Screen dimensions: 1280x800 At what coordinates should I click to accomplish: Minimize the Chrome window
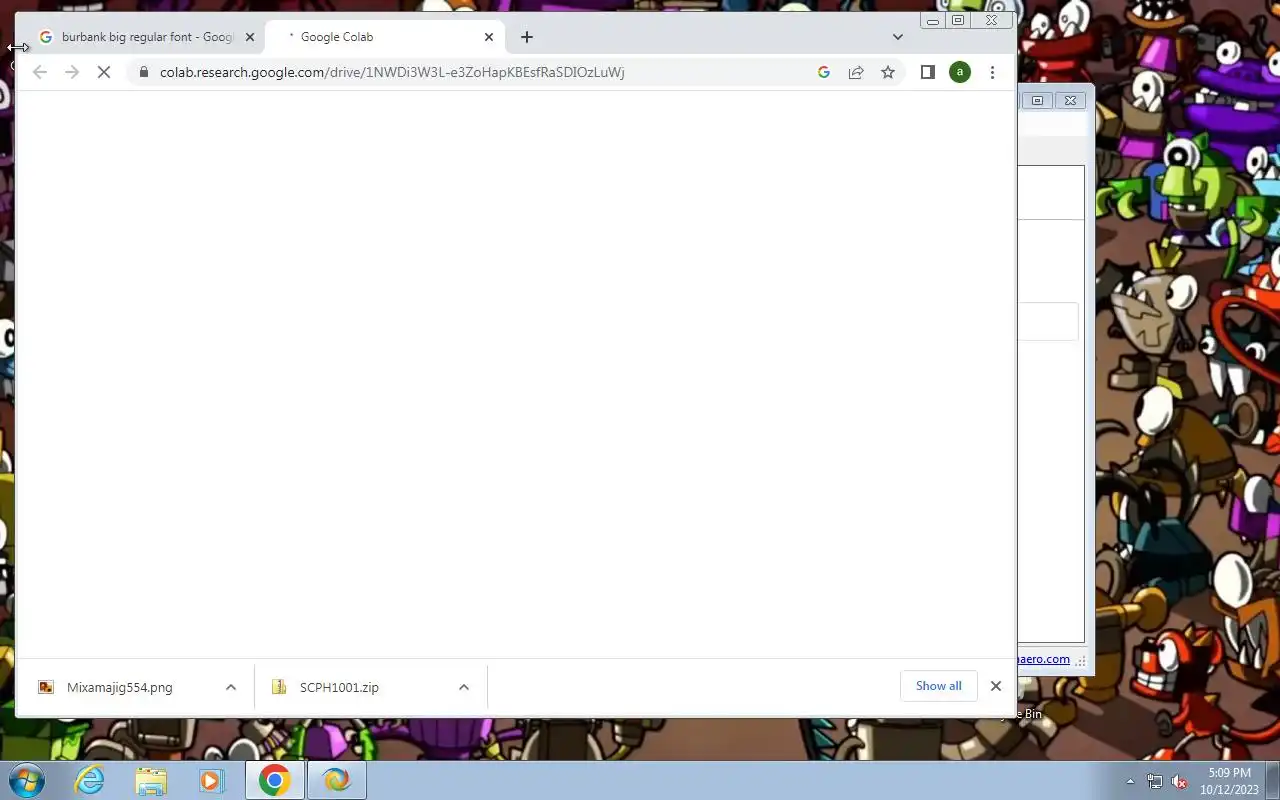pos(932,20)
